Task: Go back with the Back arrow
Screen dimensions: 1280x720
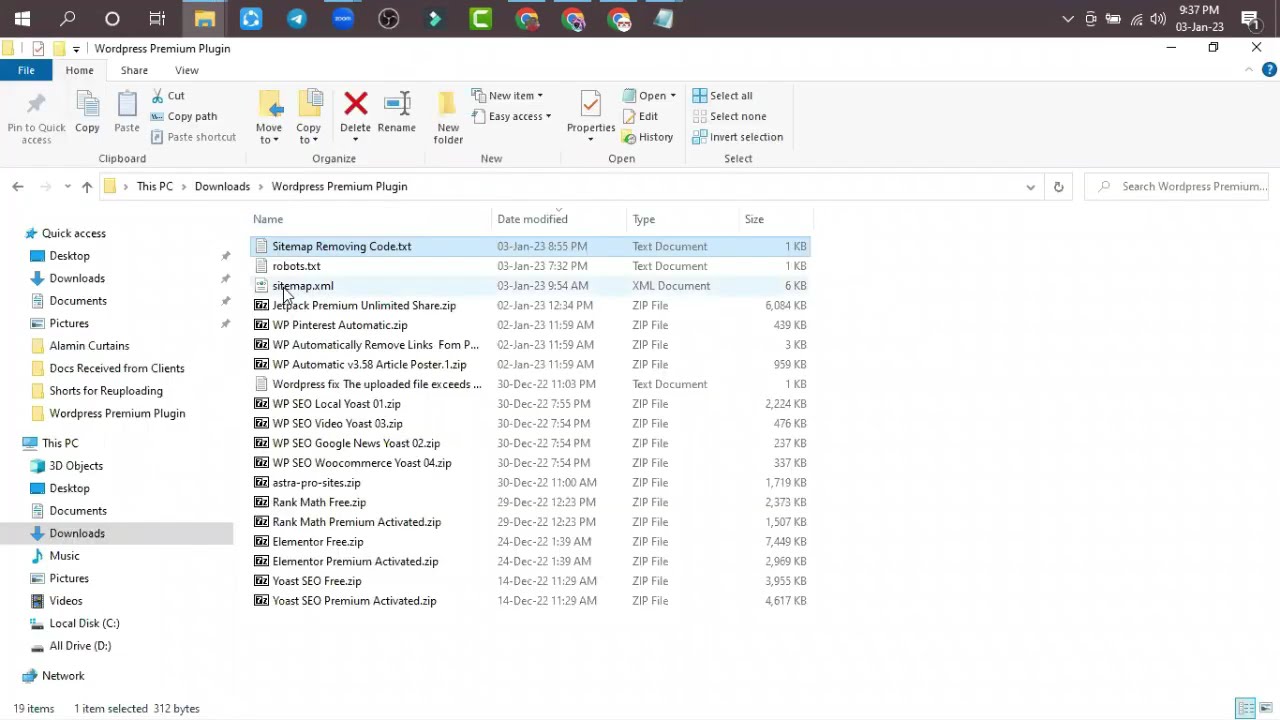Action: tap(18, 186)
